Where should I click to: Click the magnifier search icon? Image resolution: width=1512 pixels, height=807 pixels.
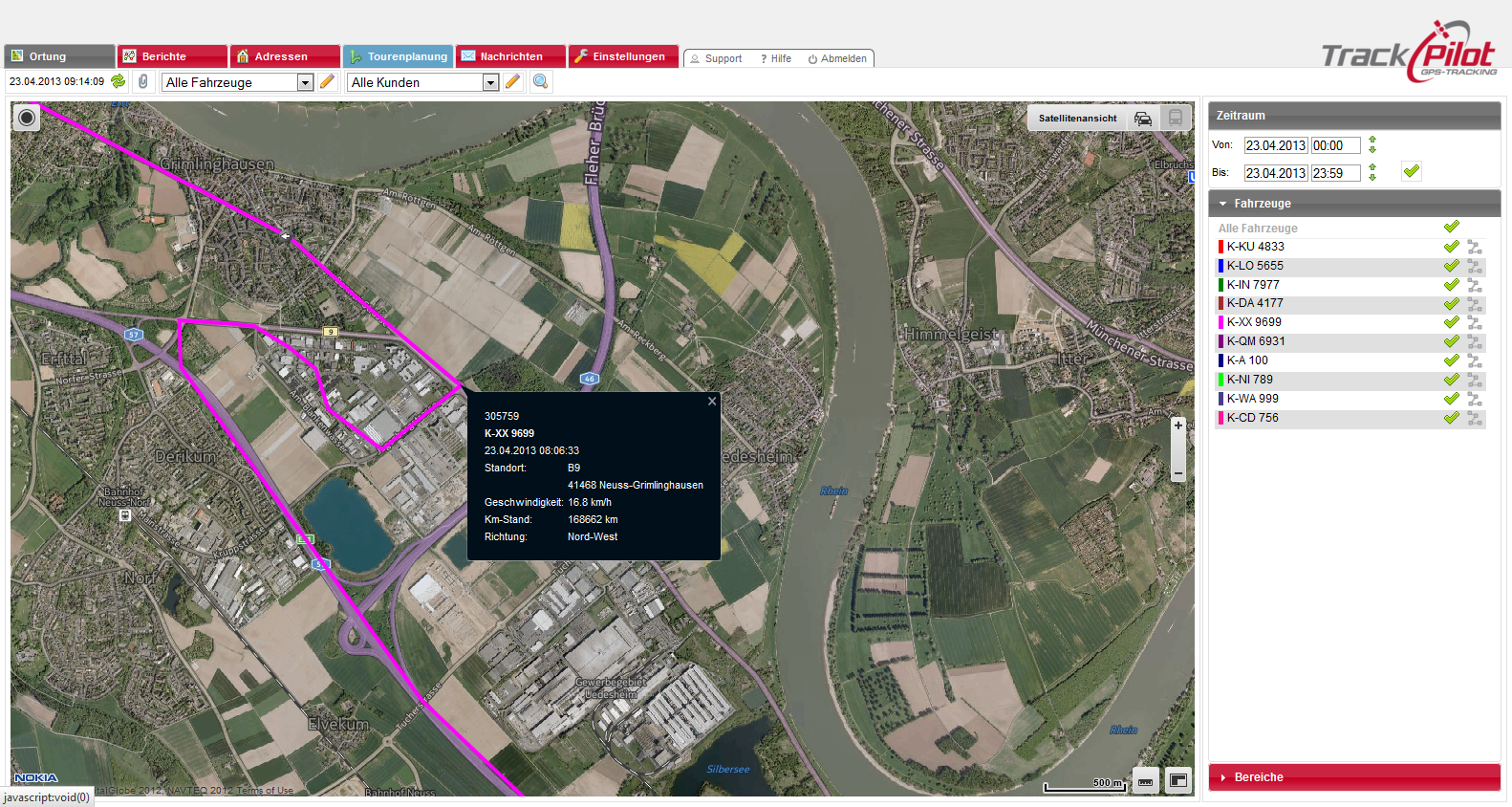540,82
